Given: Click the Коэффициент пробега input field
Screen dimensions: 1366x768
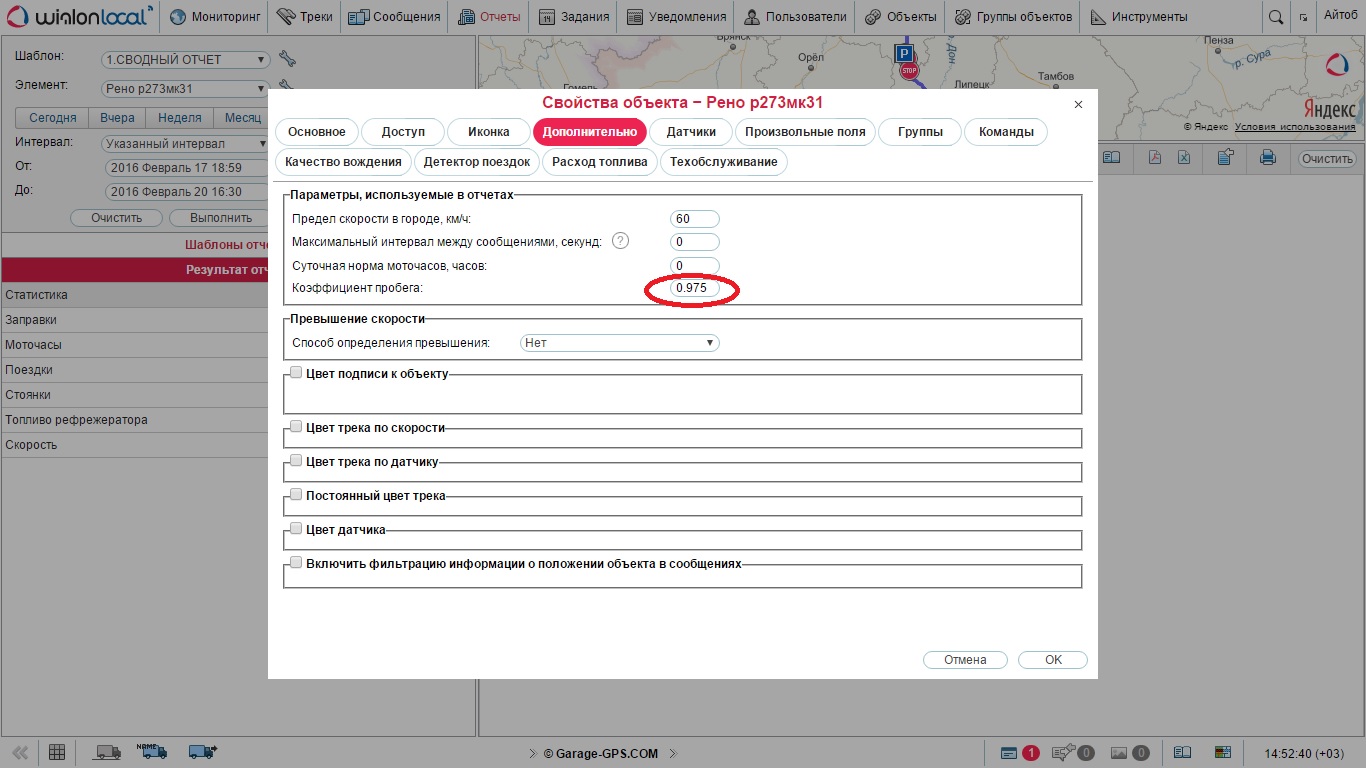Looking at the screenshot, I should (694, 288).
